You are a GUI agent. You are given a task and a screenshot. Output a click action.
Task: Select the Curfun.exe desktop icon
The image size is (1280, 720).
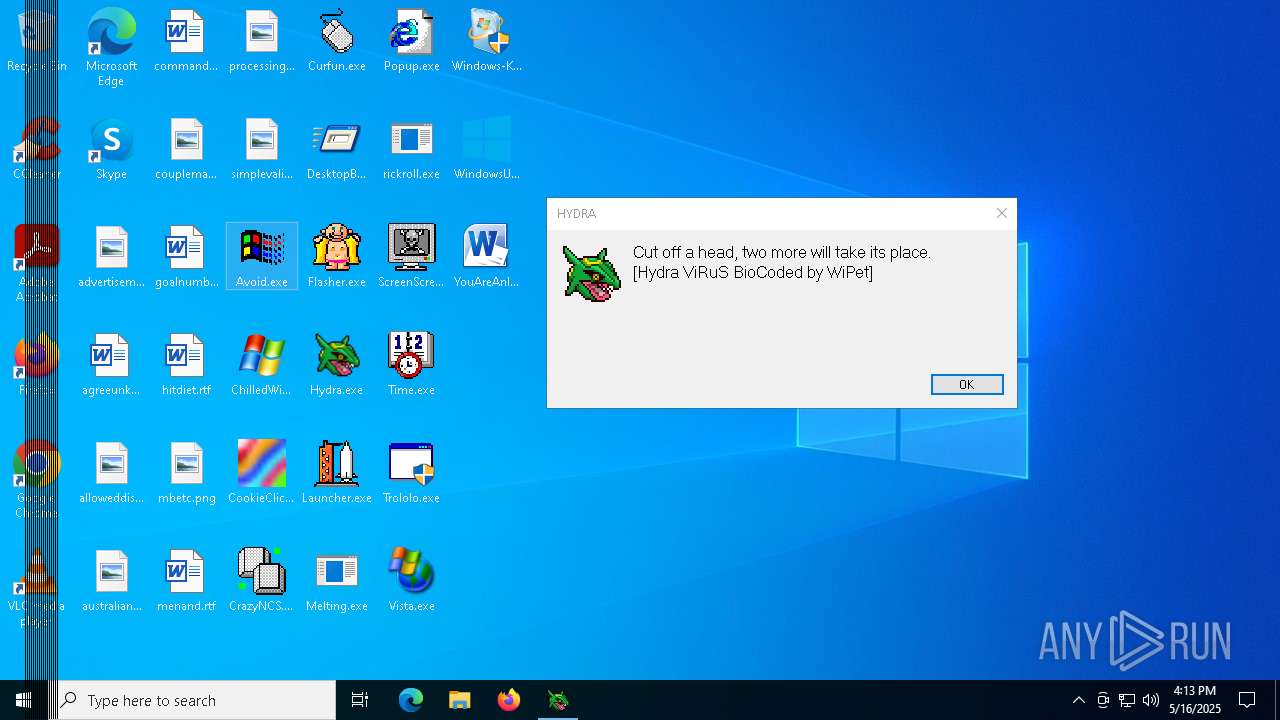pos(337,41)
